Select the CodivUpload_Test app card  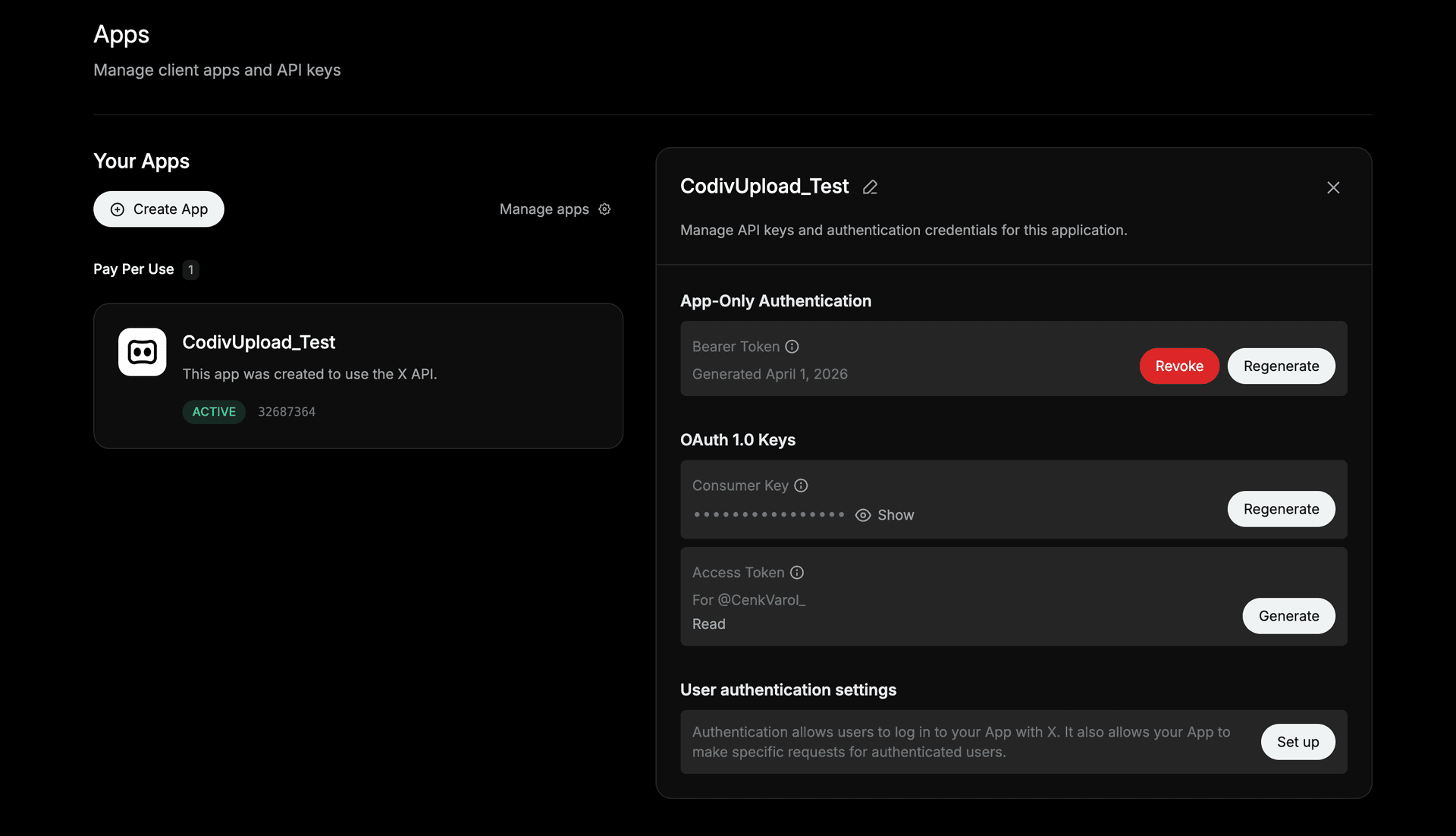pyautogui.click(x=358, y=376)
